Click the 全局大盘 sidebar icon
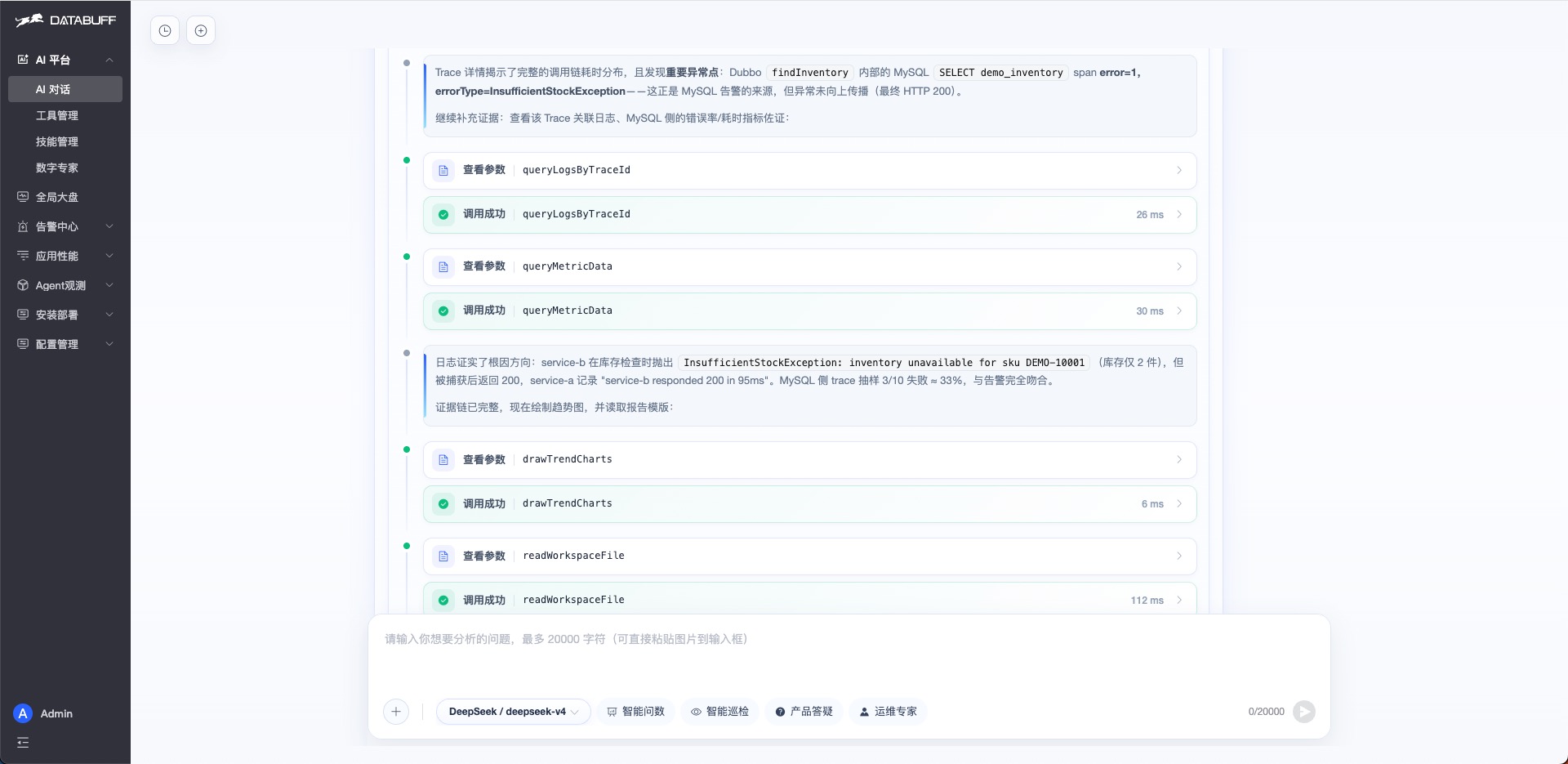1568x764 pixels. pos(23,197)
